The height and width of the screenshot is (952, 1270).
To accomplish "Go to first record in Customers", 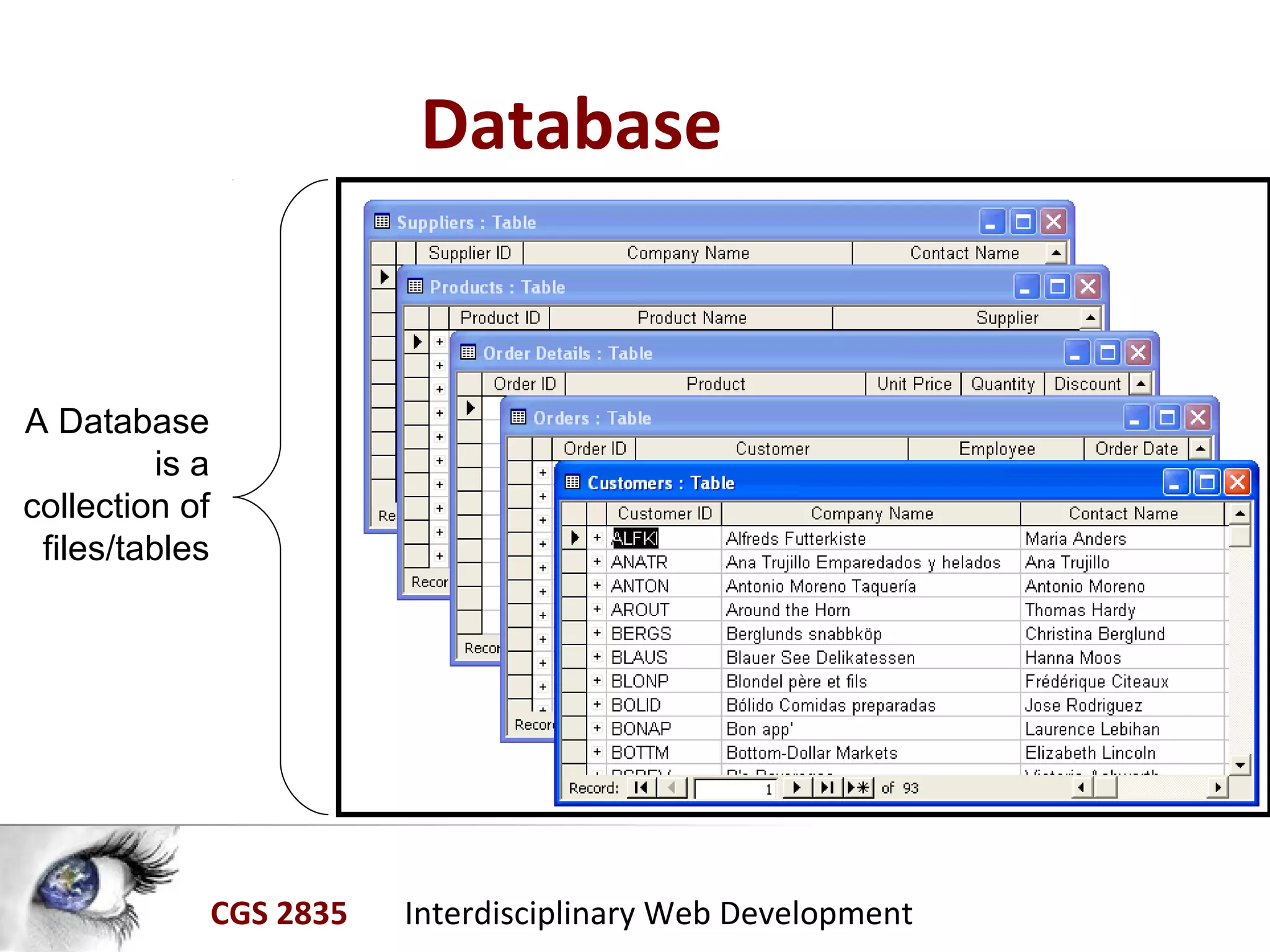I will point(641,788).
